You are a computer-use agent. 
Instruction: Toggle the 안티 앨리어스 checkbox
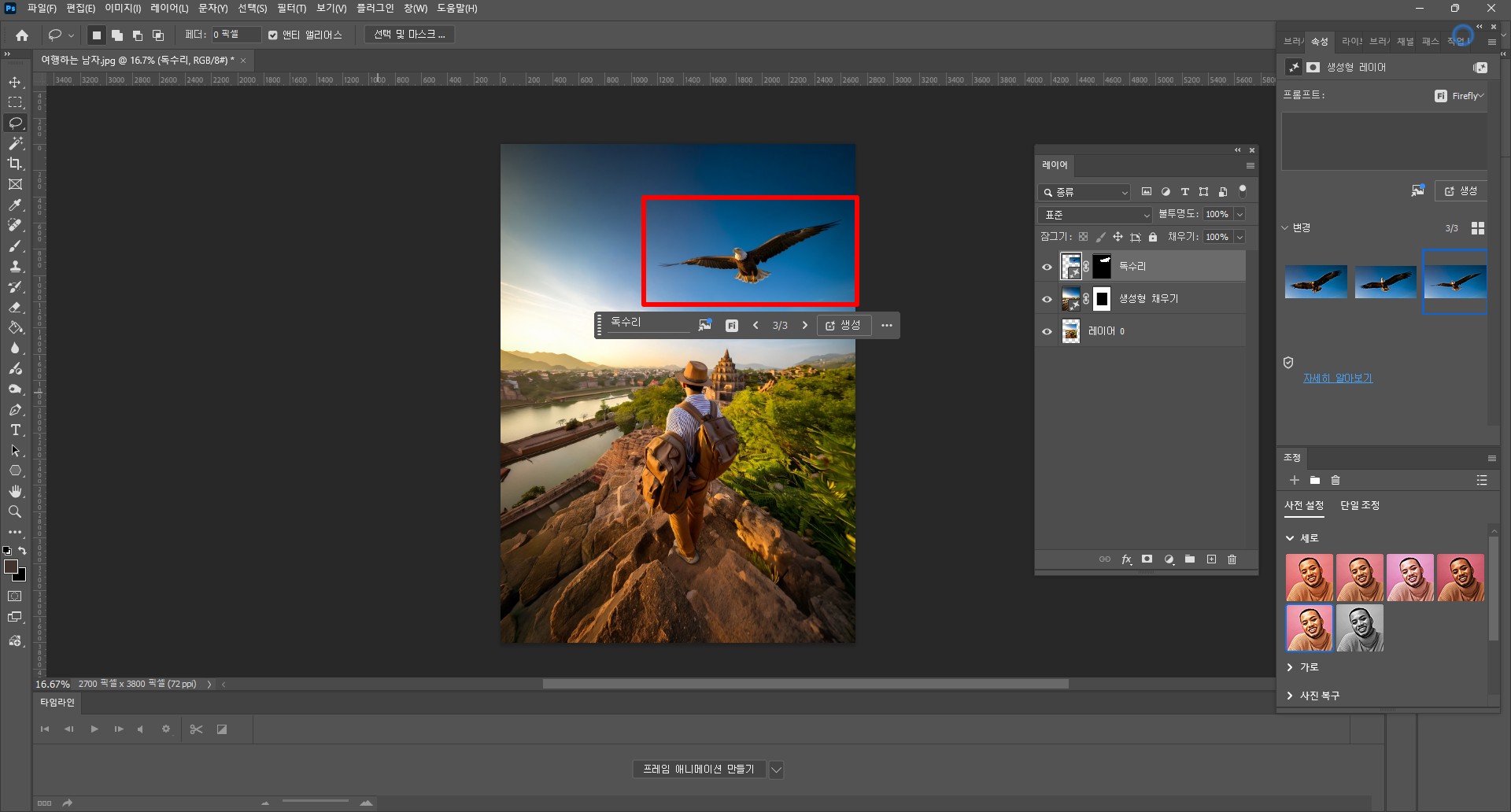273,35
